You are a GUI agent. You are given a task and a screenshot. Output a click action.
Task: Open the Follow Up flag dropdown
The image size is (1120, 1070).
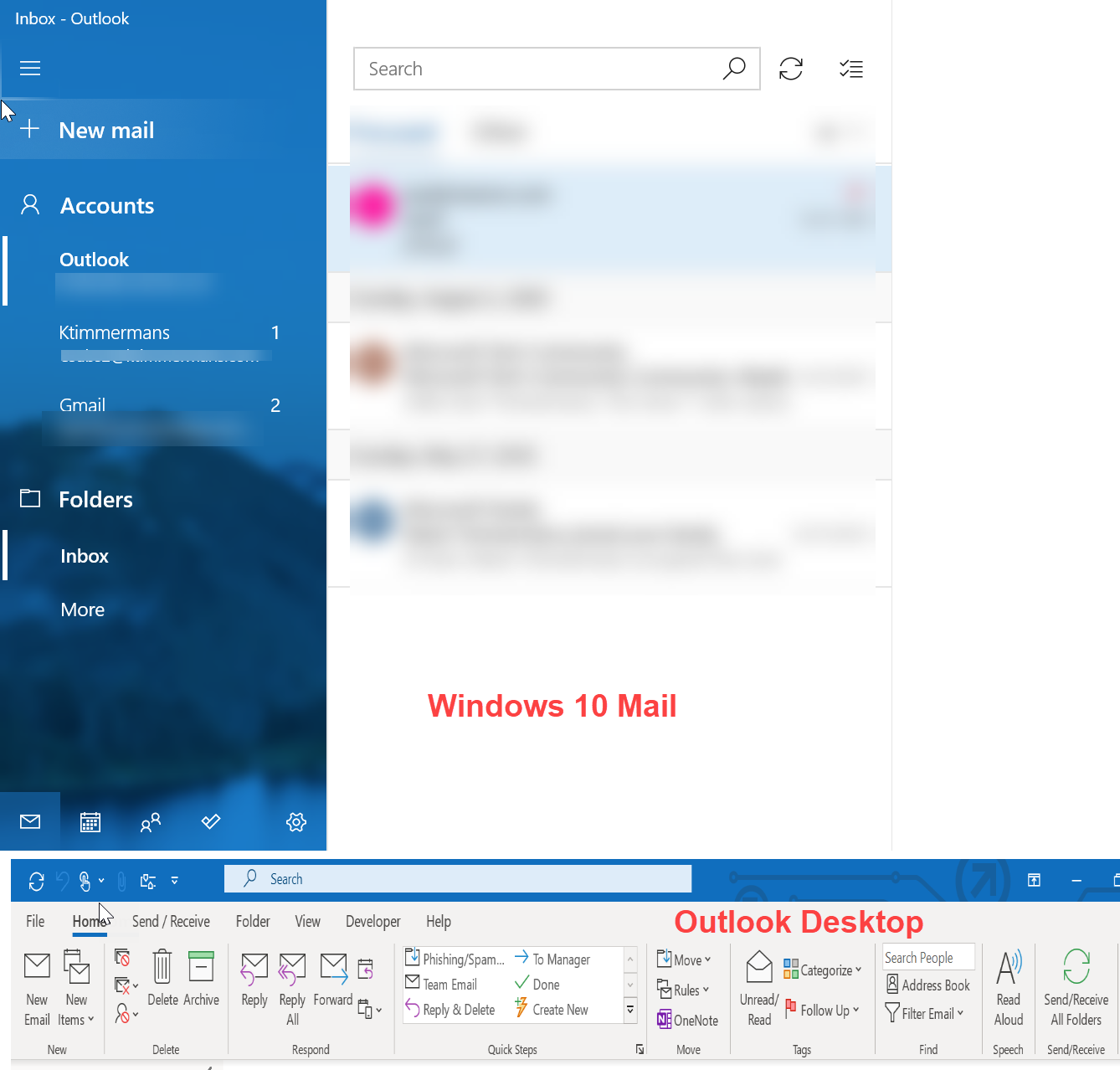tap(822, 1010)
